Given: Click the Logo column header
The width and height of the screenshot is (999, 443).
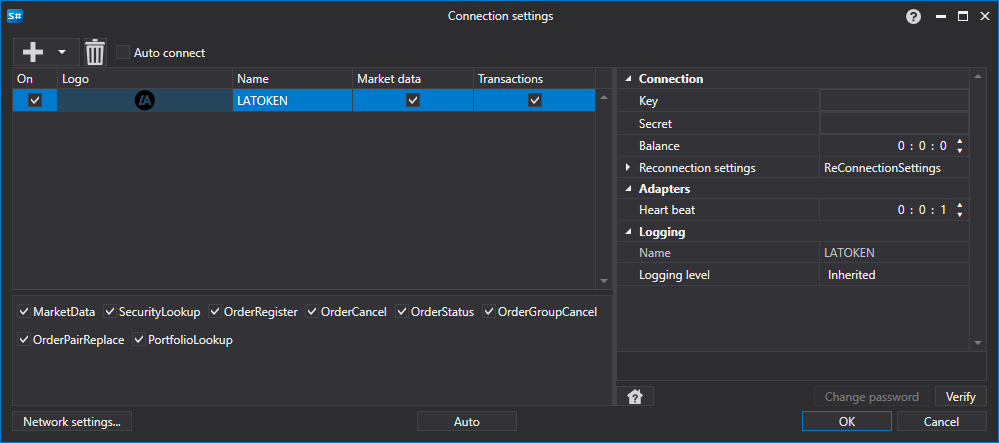Looking at the screenshot, I should tap(145, 79).
